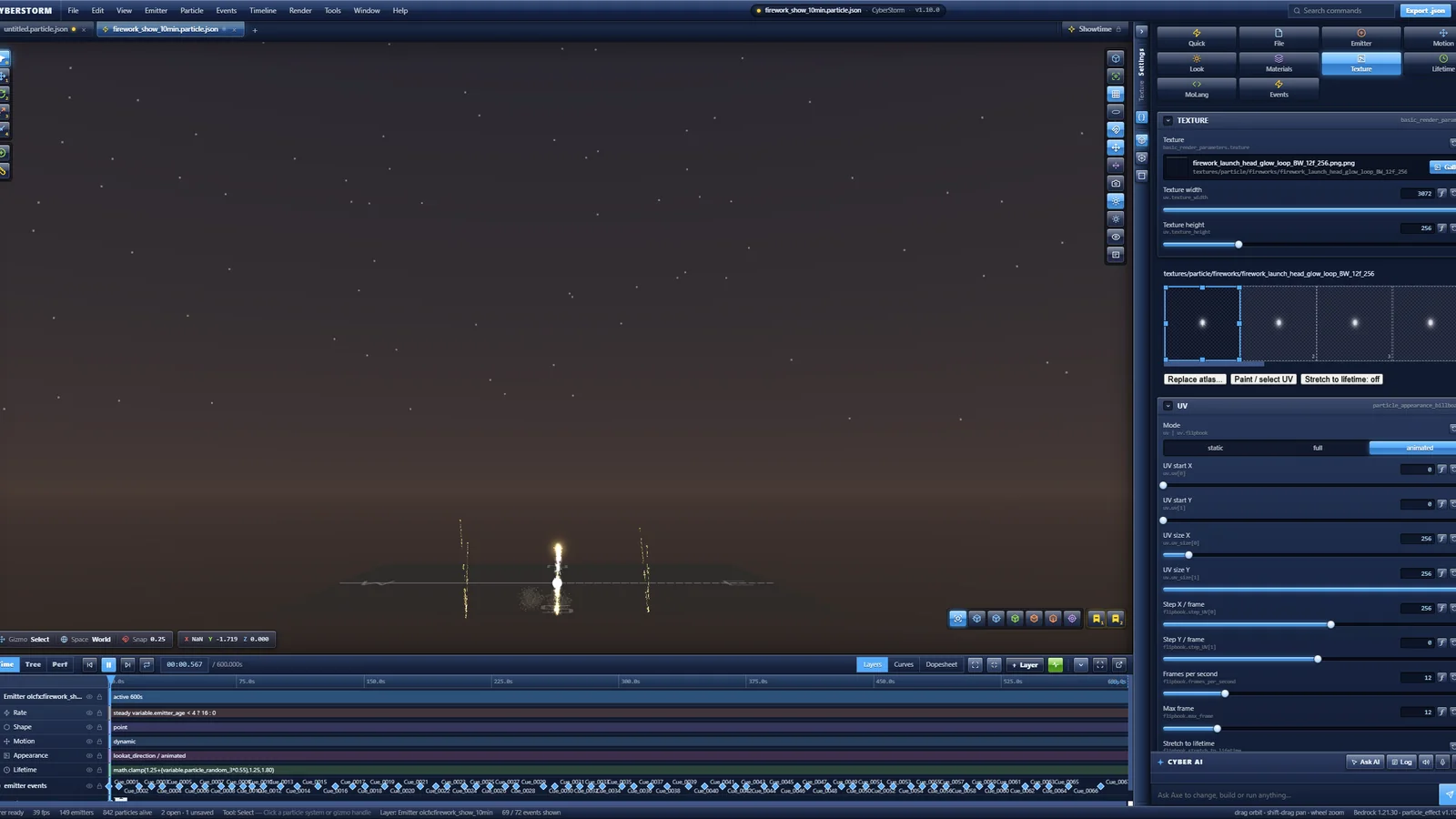Adjust the Frames per second slider handle
The width and height of the screenshot is (1456, 819).
click(x=1225, y=693)
